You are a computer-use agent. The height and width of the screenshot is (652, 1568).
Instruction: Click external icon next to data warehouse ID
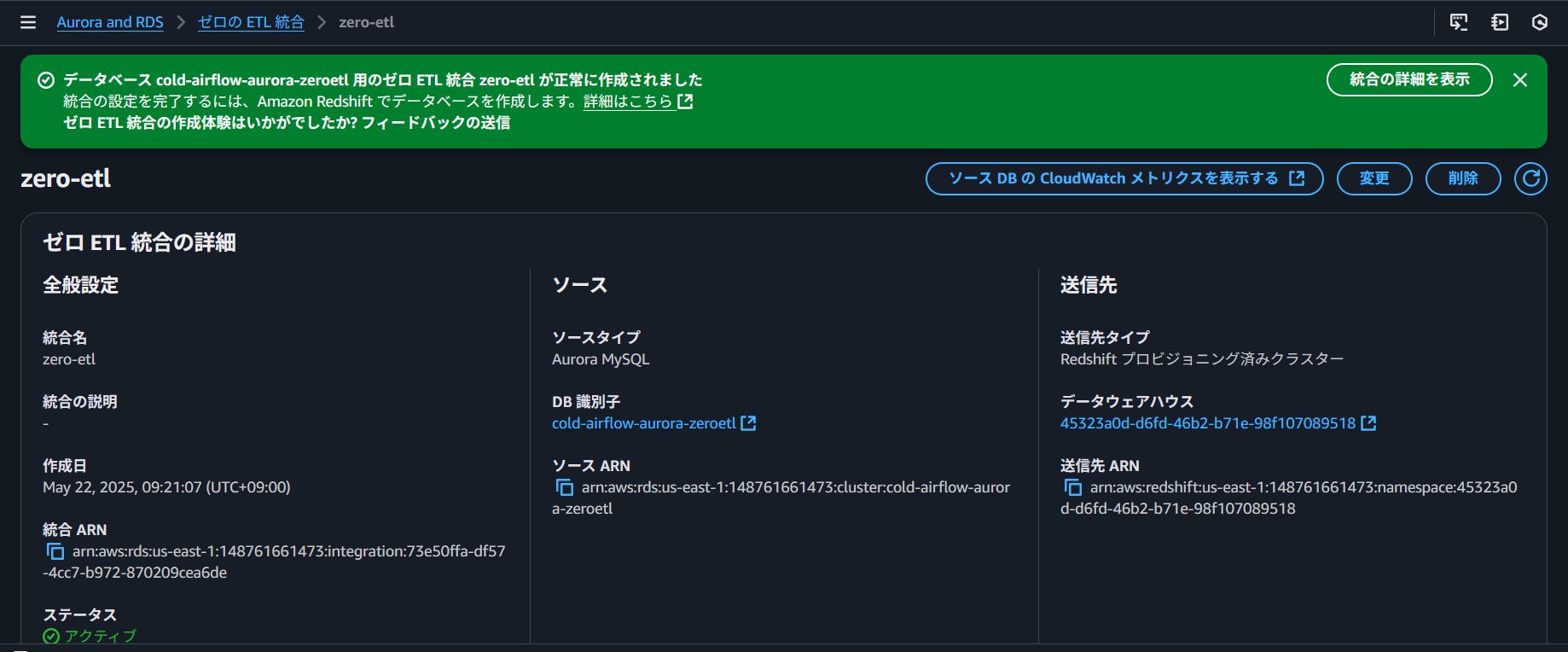click(x=1368, y=423)
